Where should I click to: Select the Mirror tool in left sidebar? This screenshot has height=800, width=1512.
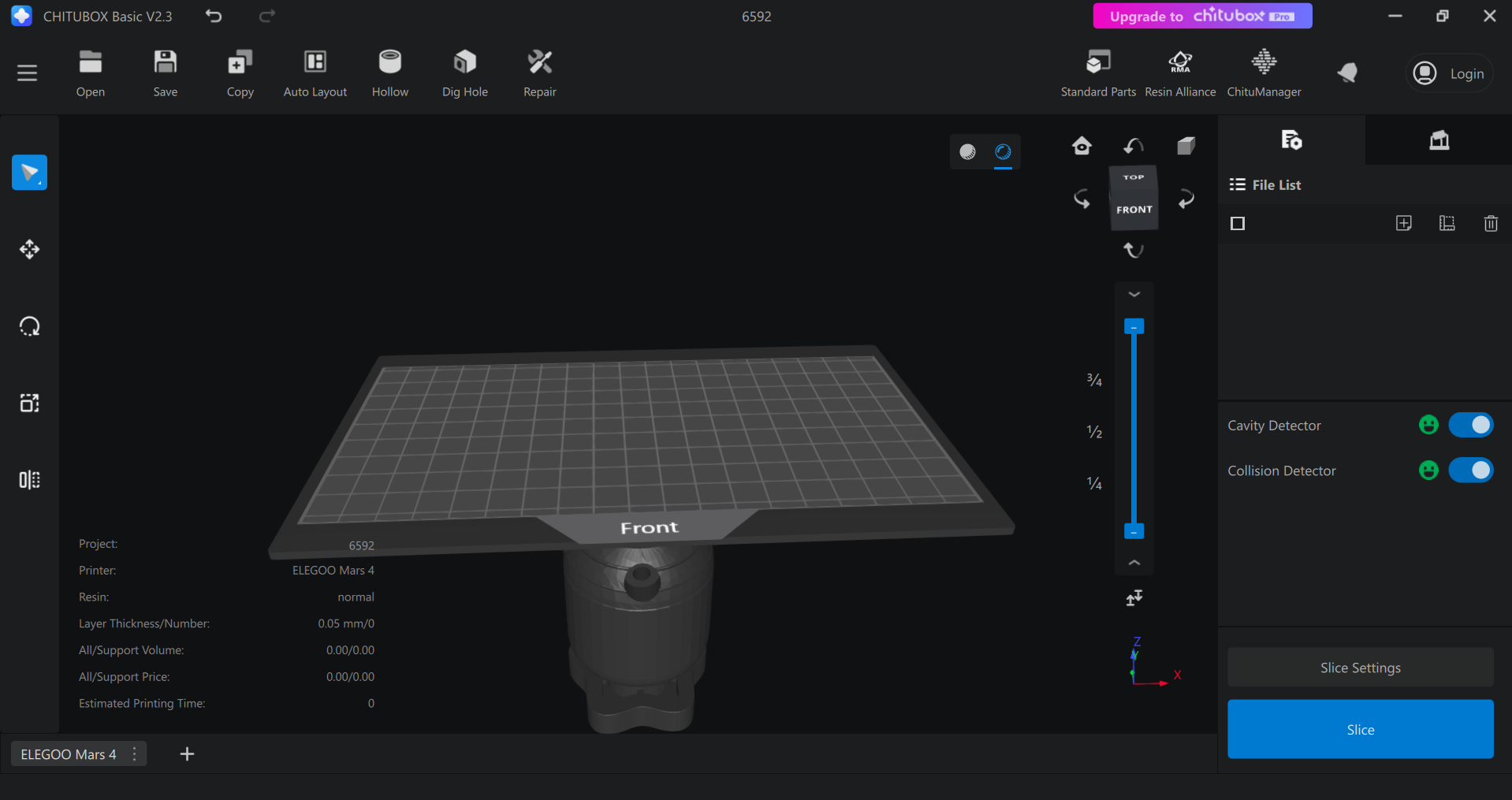pos(29,480)
